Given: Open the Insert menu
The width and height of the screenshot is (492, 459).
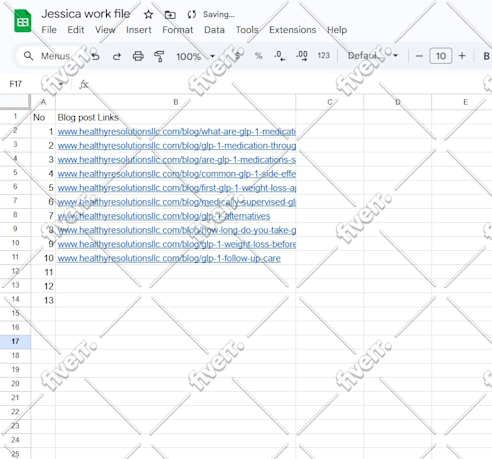Looking at the screenshot, I should (139, 30).
